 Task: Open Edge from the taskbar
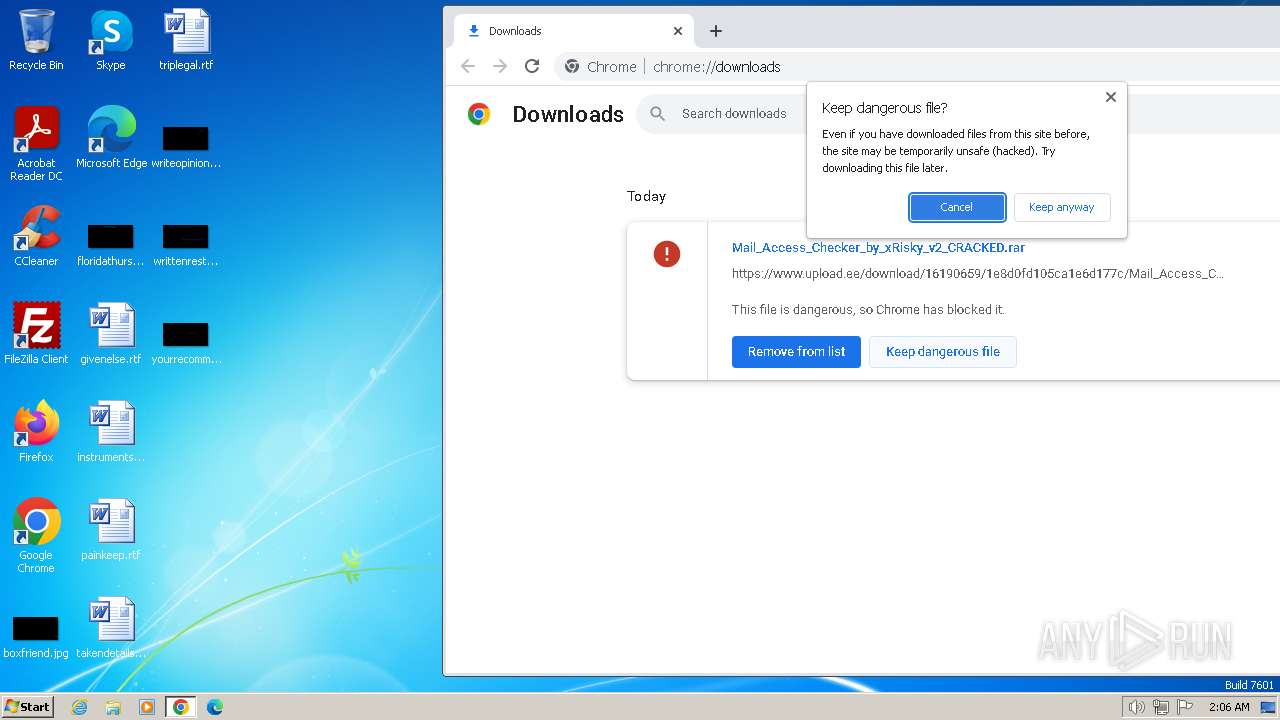click(215, 707)
